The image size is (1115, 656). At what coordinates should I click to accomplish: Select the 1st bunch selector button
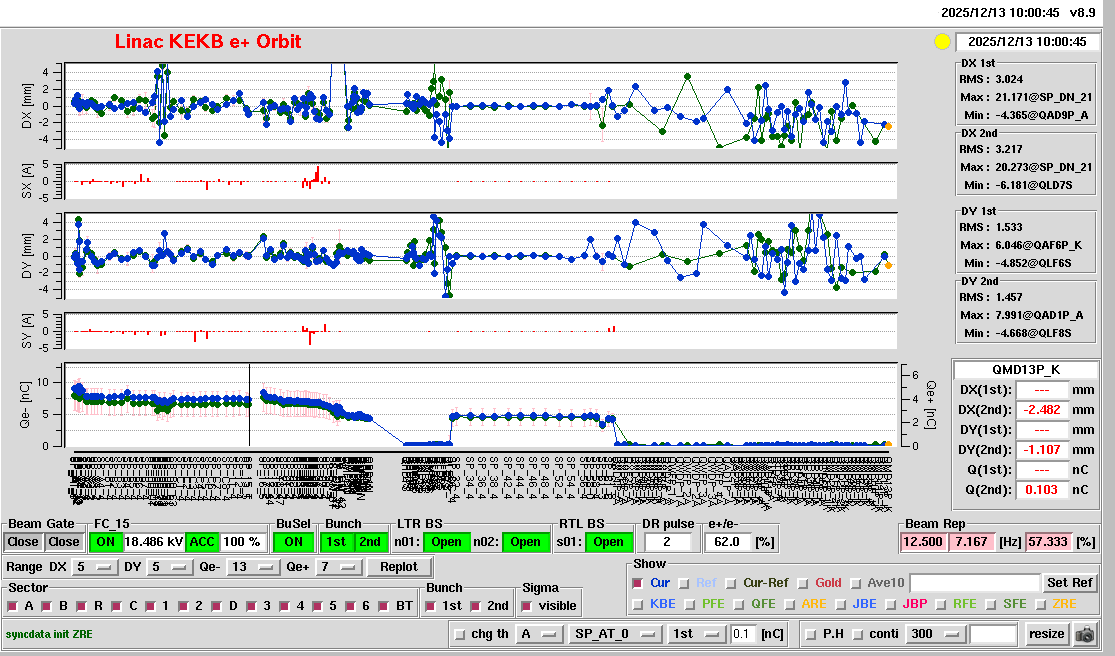pos(337,542)
